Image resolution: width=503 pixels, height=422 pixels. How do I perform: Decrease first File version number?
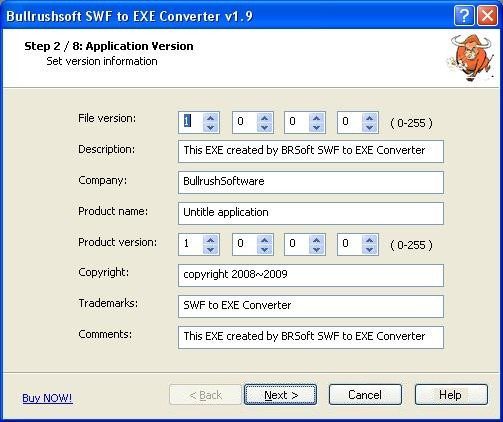click(210, 127)
